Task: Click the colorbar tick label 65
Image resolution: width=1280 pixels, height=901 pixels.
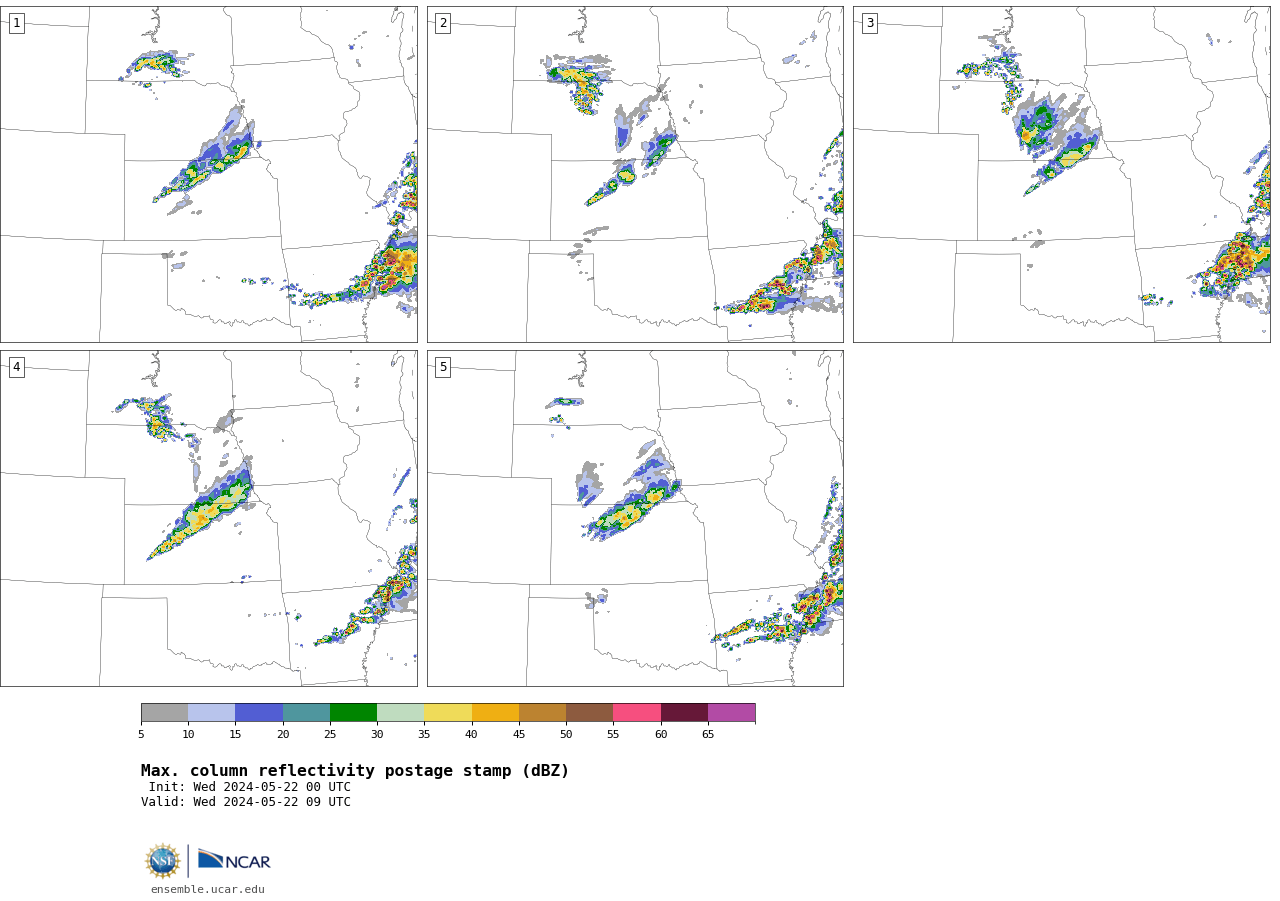Action: 708,735
